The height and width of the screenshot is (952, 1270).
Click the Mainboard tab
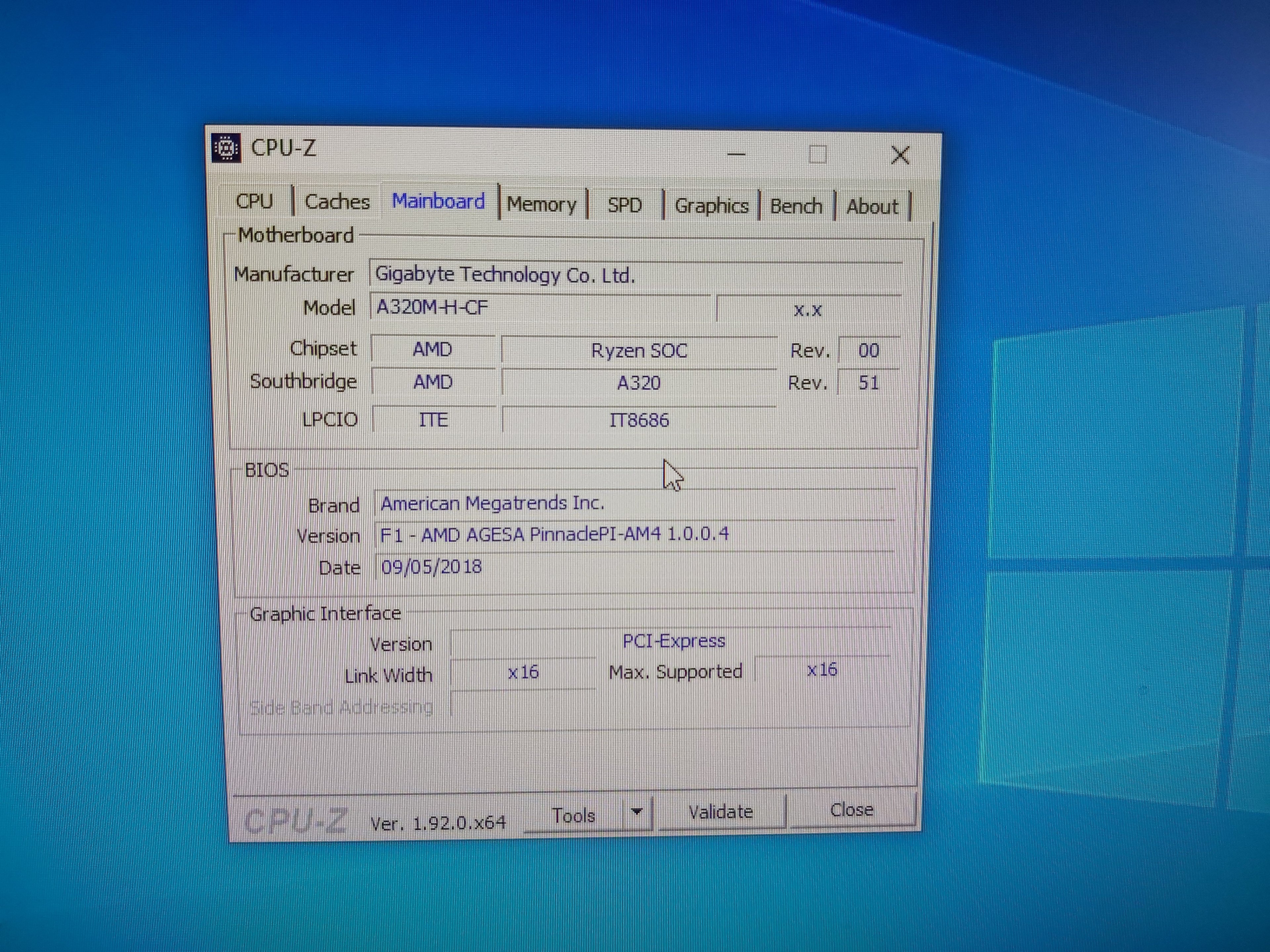[x=438, y=201]
